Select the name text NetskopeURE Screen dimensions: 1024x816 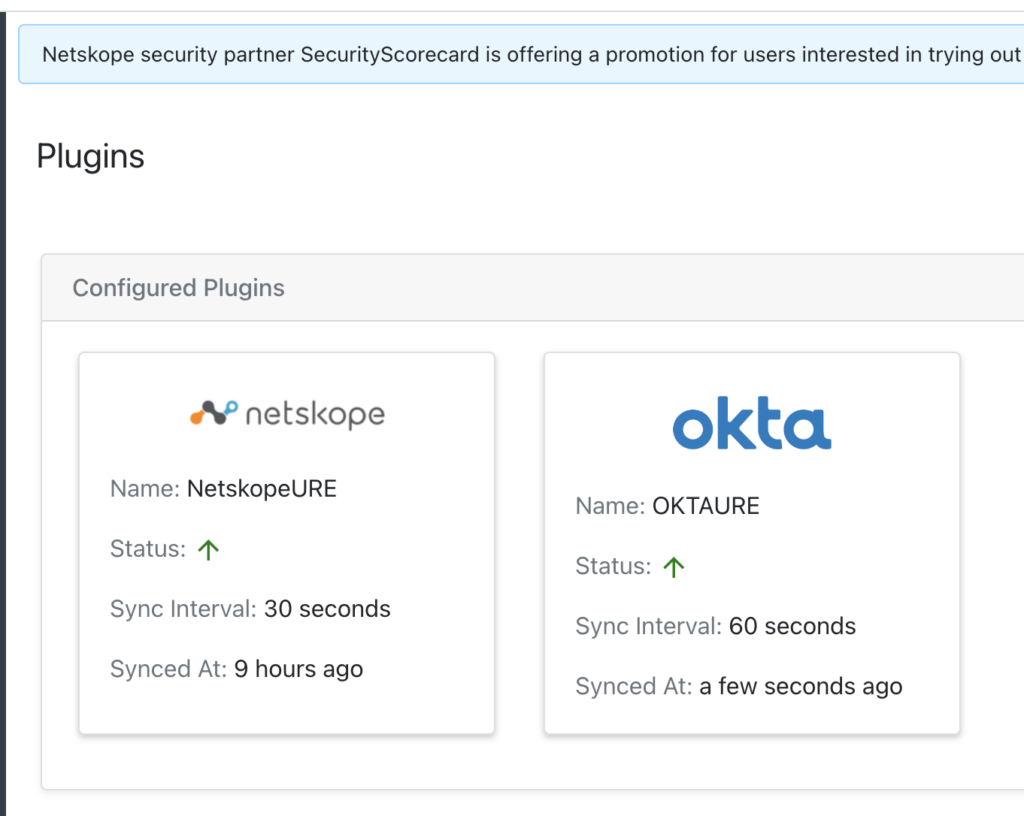tap(262, 489)
